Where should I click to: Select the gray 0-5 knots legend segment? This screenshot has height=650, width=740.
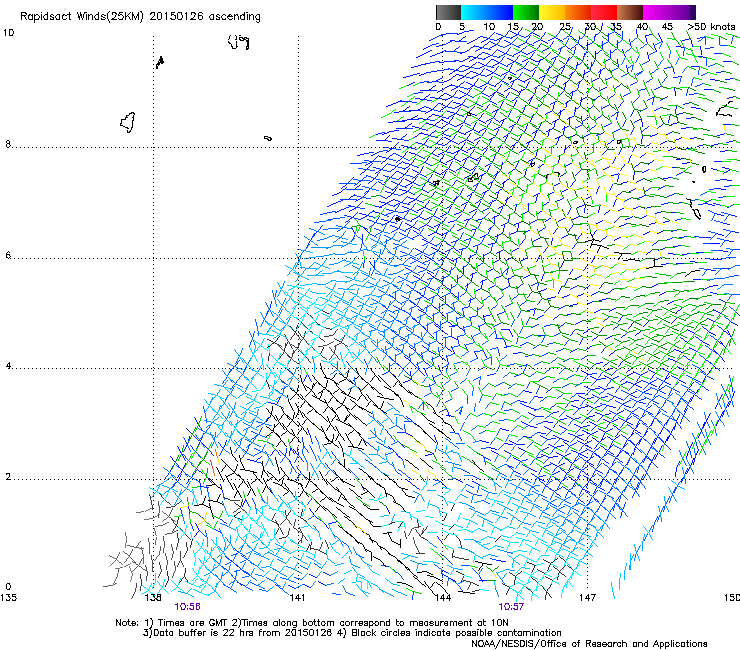coord(448,12)
